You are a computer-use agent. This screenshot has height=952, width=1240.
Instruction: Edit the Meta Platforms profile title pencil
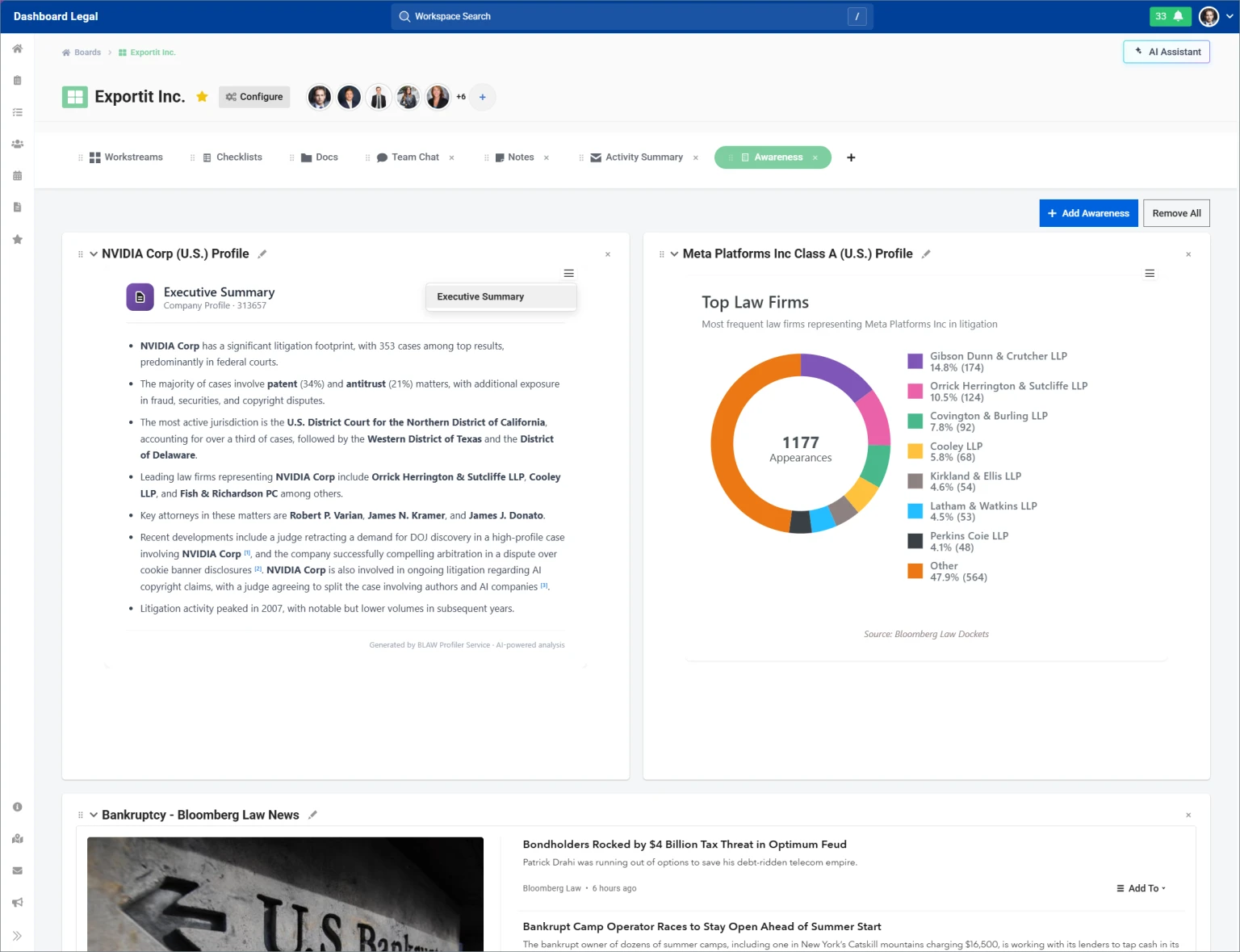[x=926, y=254]
